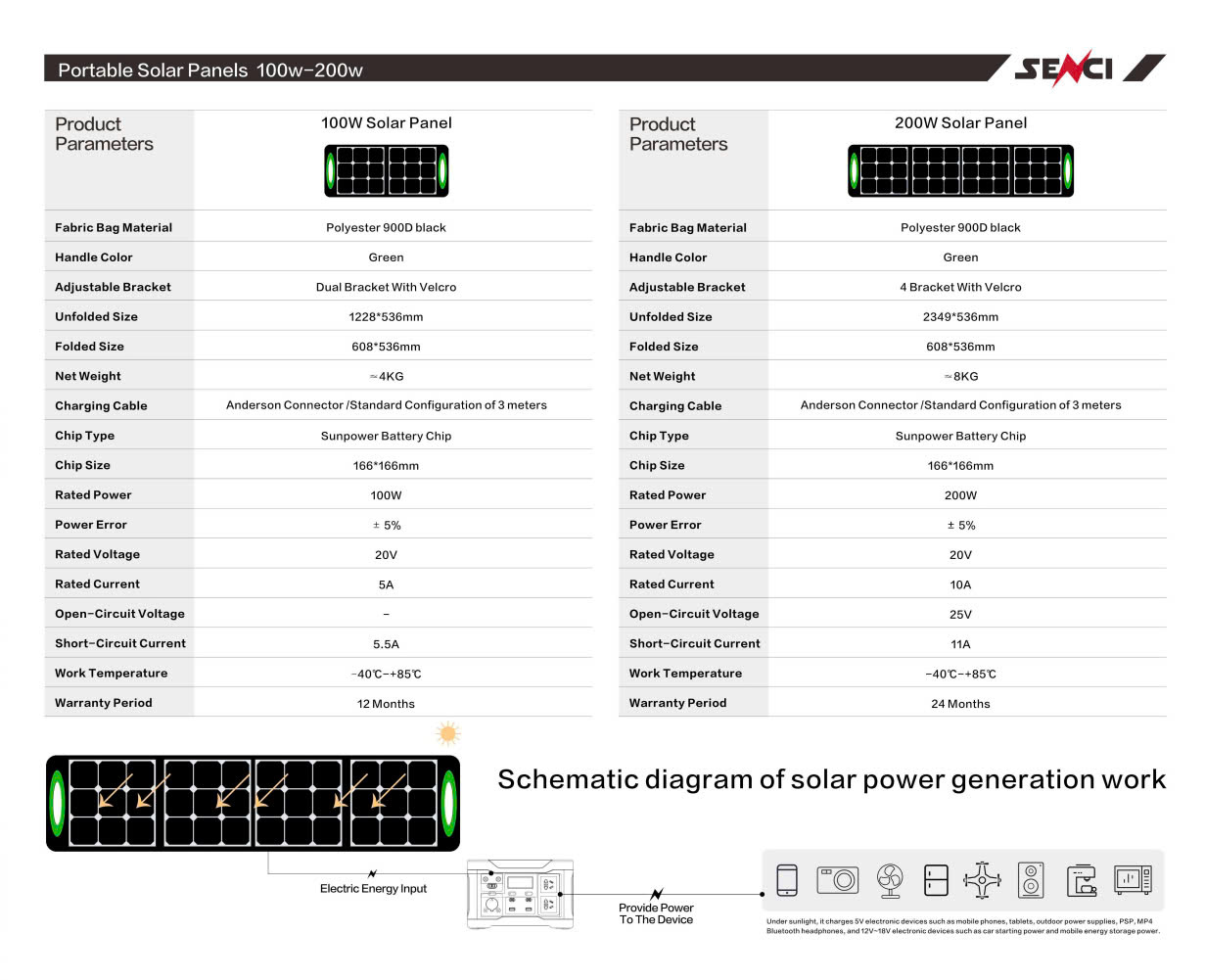Click 'Polyester 900D black' in the 200W table
This screenshot has height=980, width=1205.
960,227
